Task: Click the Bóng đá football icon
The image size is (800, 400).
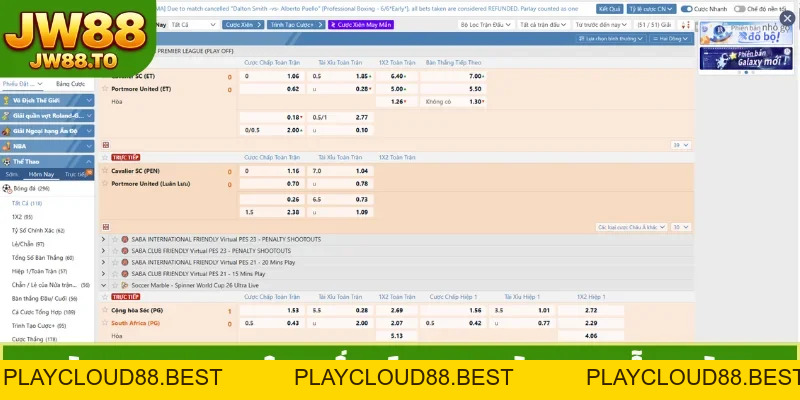Action: pos(7,189)
